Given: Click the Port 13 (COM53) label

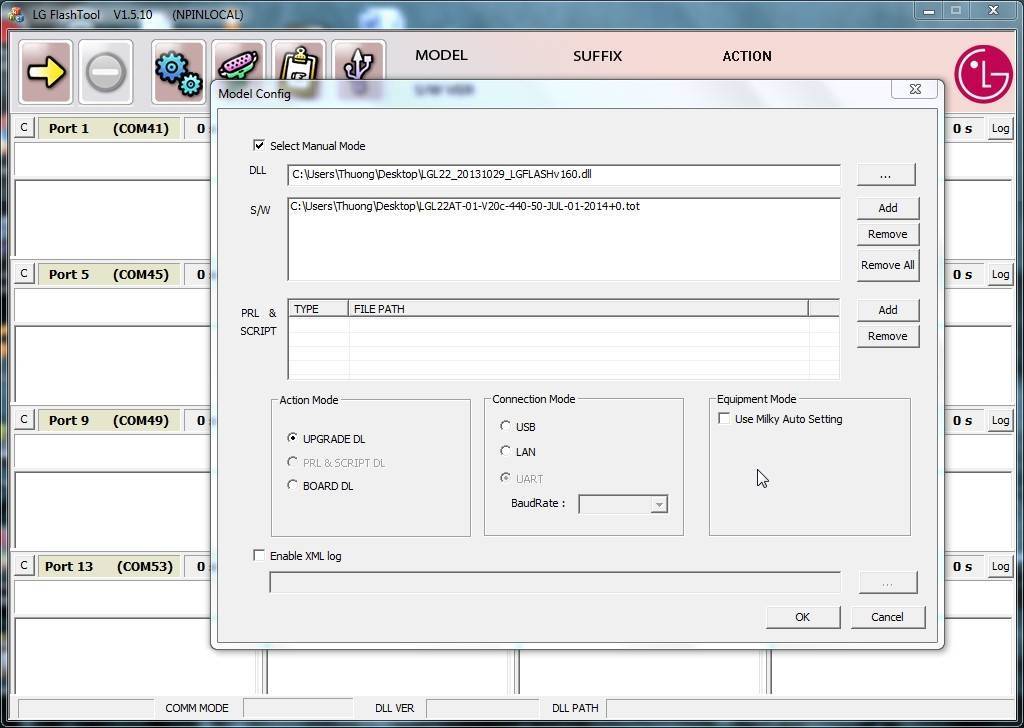Looking at the screenshot, I should (108, 566).
